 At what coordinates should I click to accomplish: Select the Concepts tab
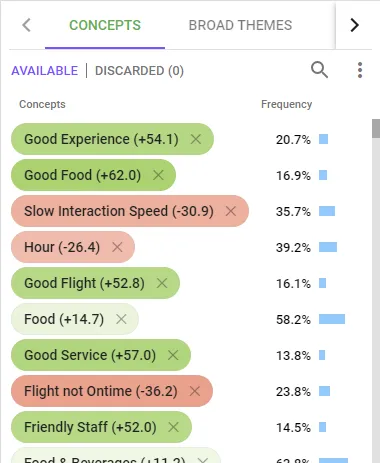[105, 25]
